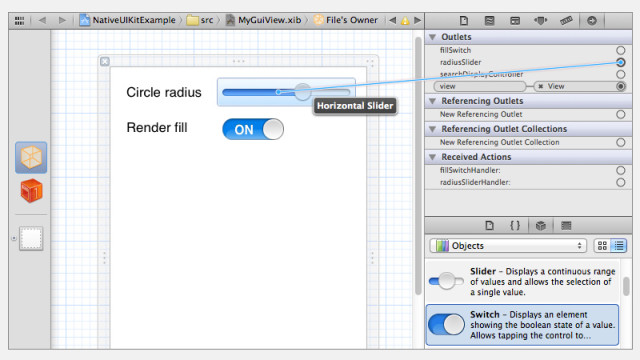The width and height of the screenshot is (640, 360).
Task: Open the File Template library tab
Action: (489, 226)
